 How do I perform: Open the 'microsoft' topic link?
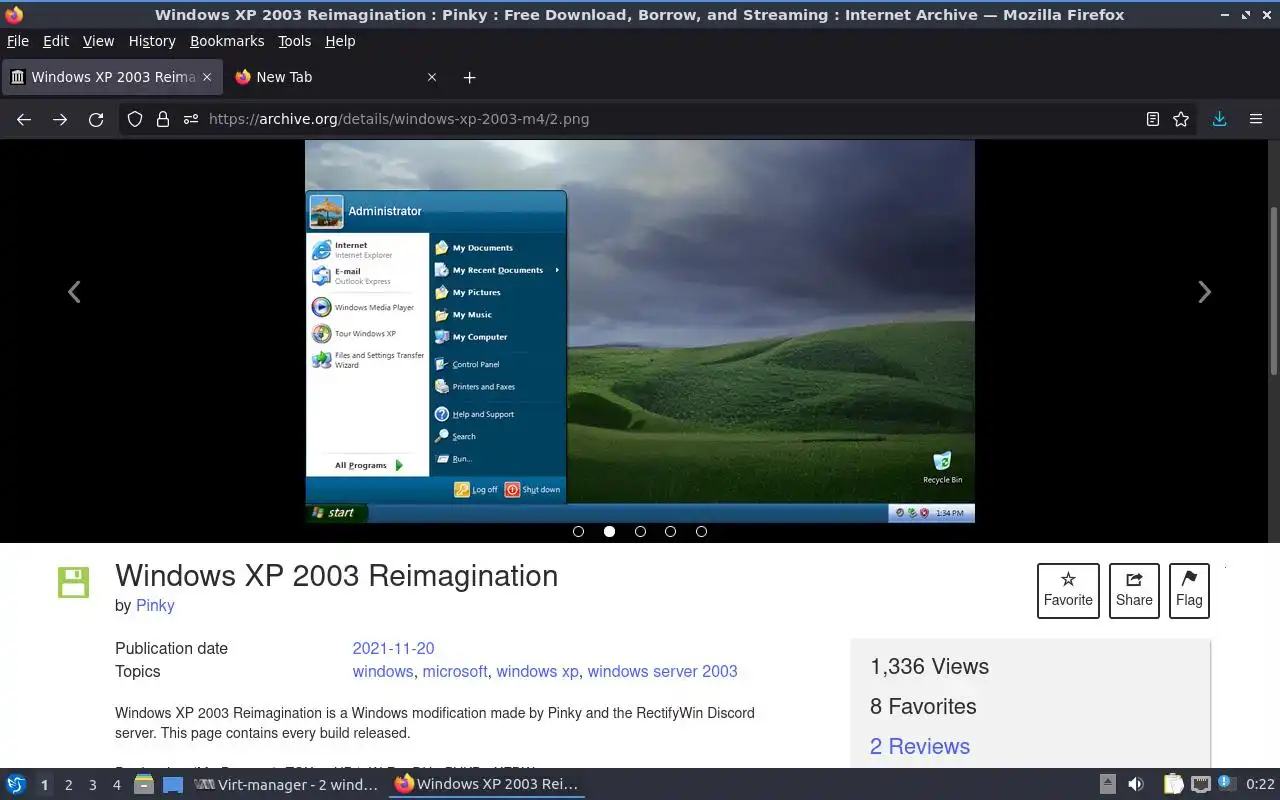click(x=455, y=671)
